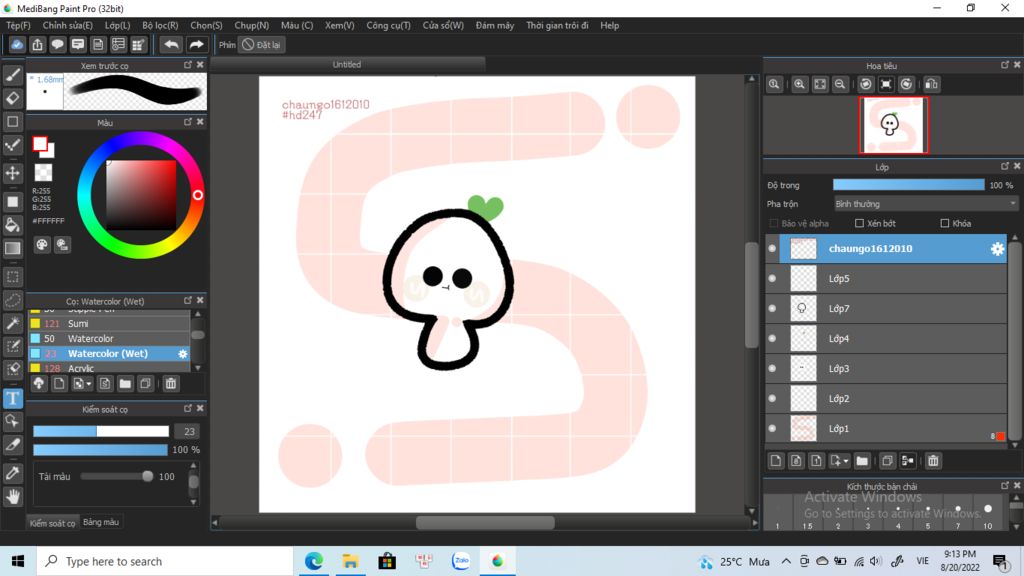Click the Tải màu slider handle
Viewport: 1024px width, 576px height.
click(x=148, y=477)
